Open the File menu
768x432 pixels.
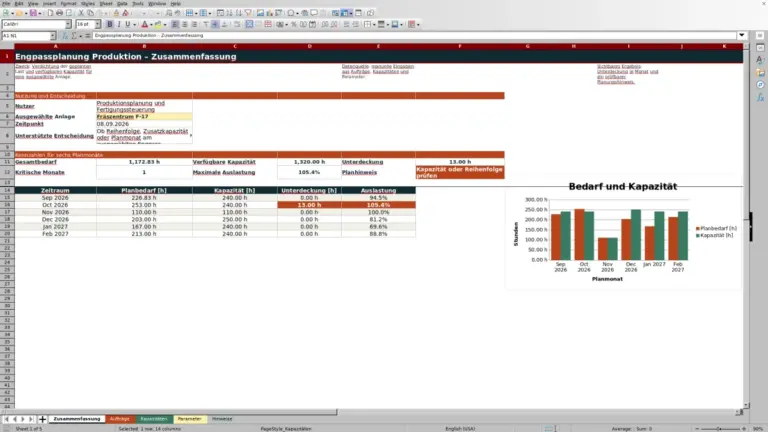tap(6, 3)
